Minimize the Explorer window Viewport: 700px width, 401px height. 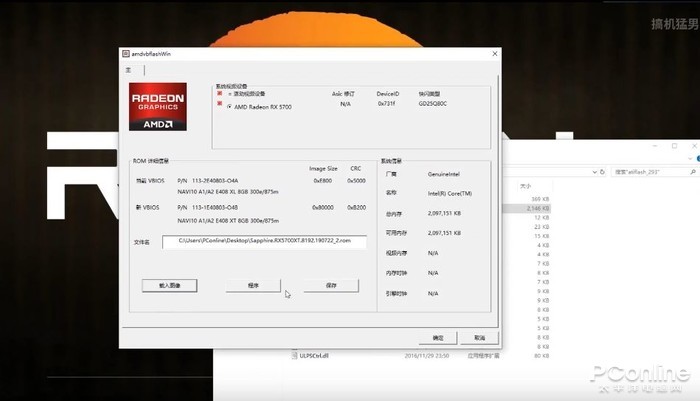pyautogui.click(x=655, y=146)
